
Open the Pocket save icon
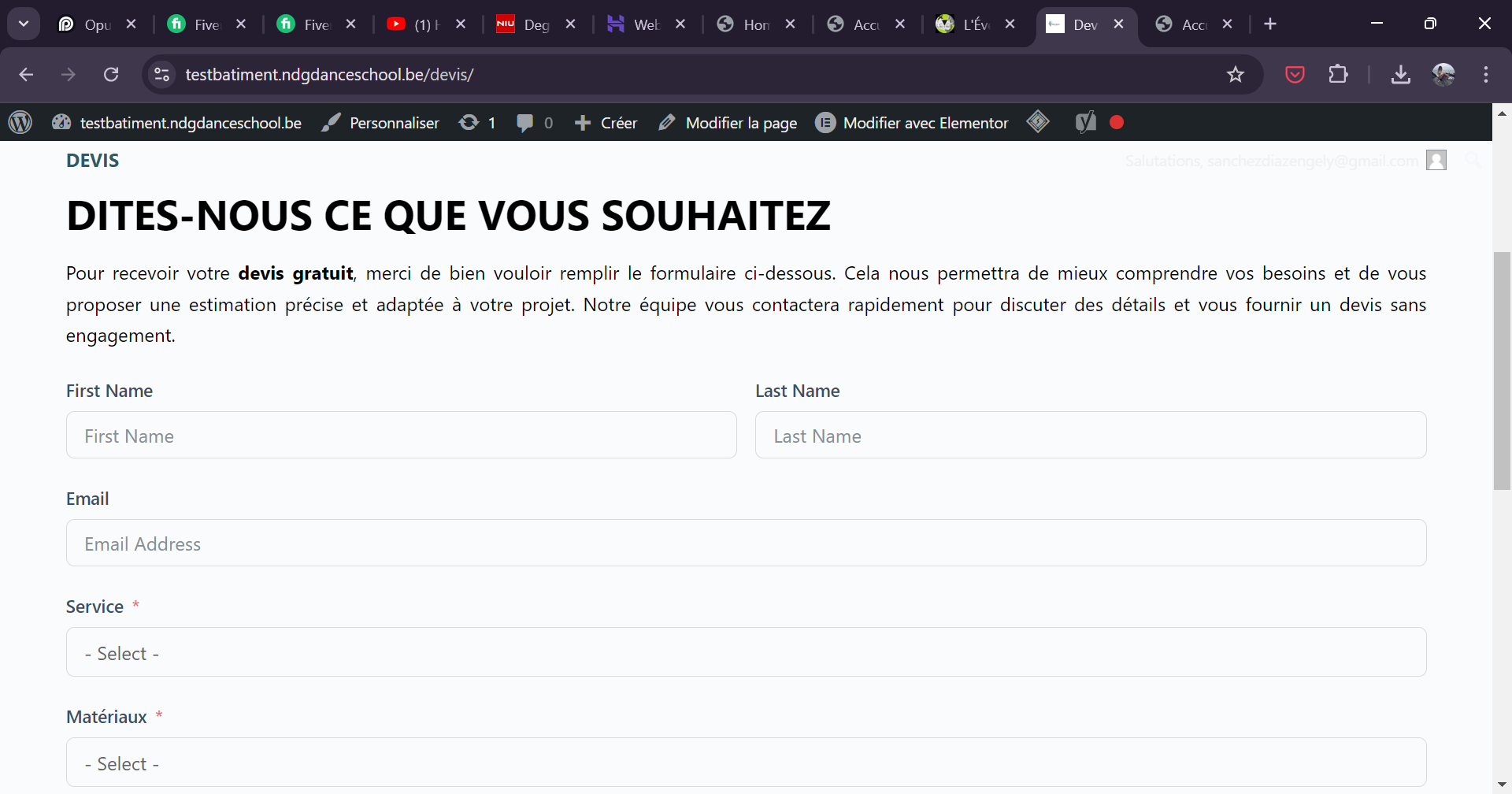(1295, 75)
